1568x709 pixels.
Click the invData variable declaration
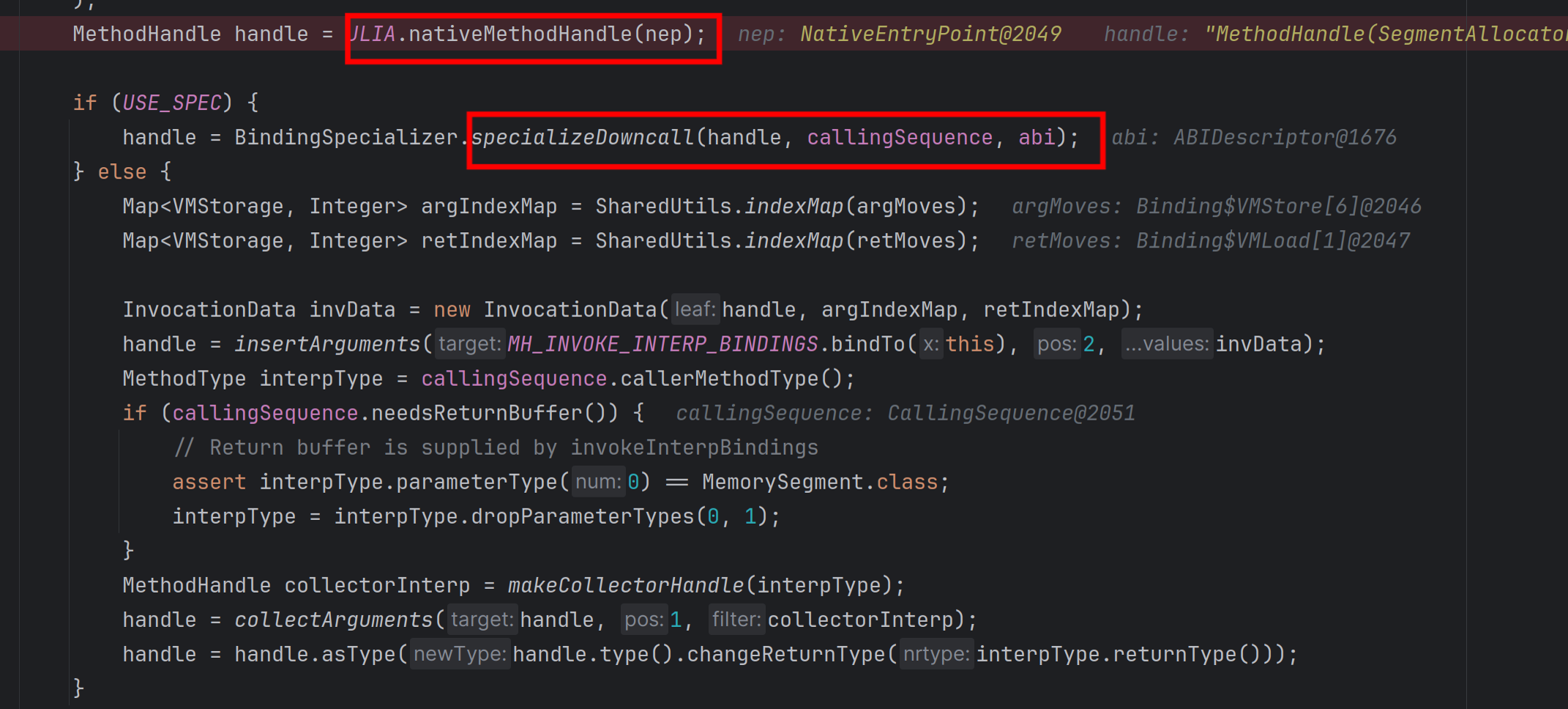[352, 309]
